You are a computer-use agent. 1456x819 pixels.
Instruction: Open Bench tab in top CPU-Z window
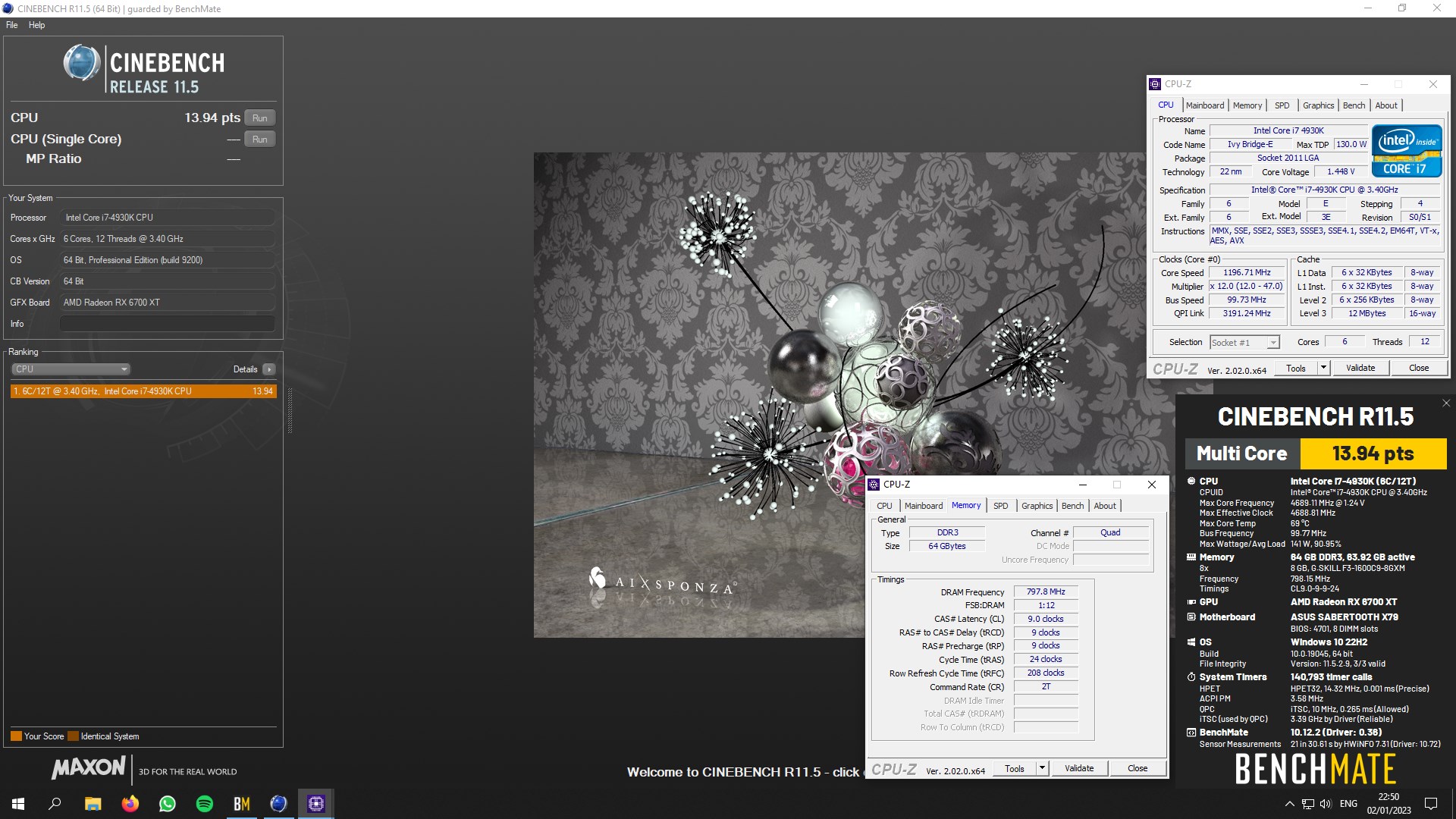1354,105
